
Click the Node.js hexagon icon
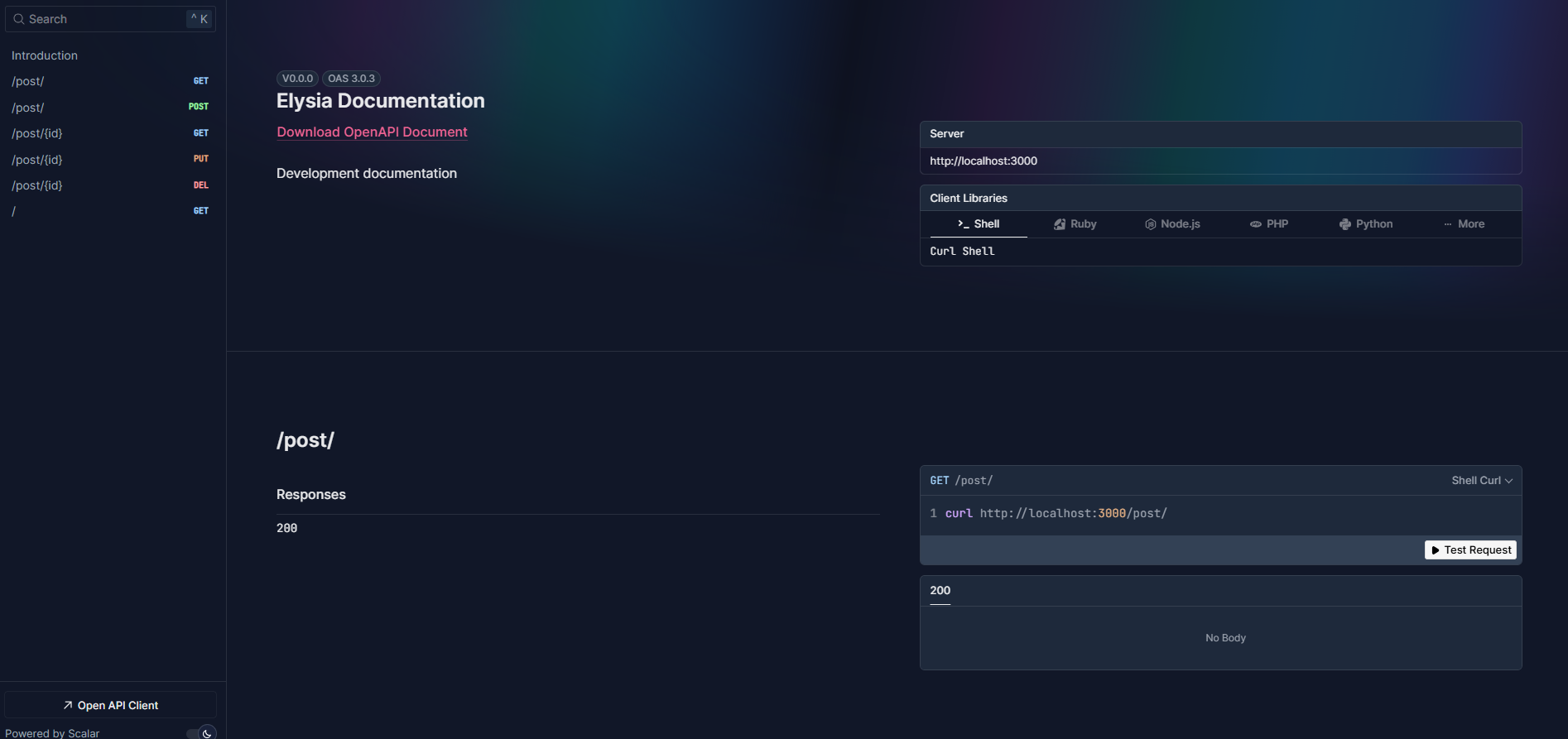pos(1150,224)
